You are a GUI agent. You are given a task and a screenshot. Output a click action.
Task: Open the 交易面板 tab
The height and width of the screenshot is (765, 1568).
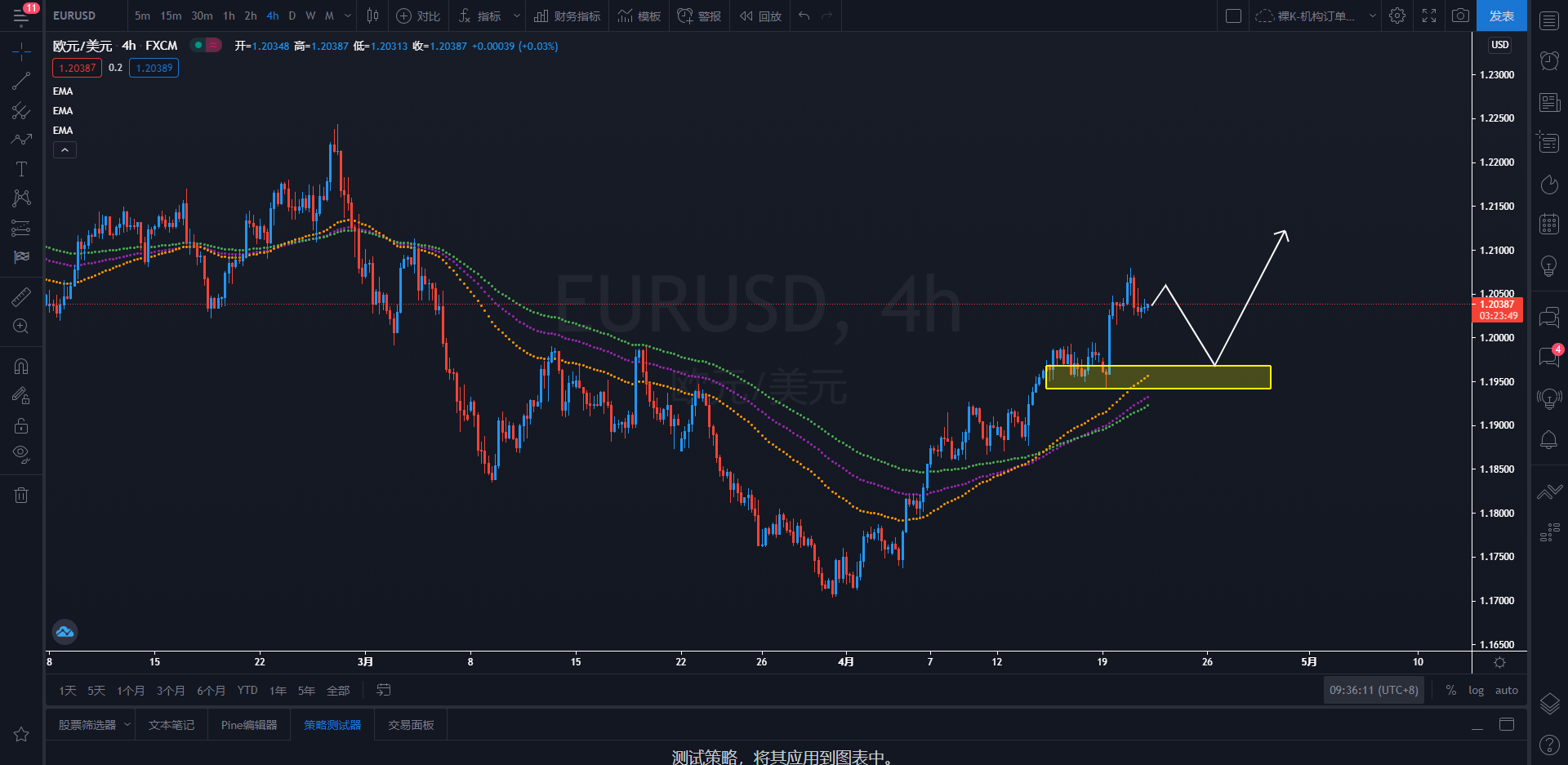(411, 724)
